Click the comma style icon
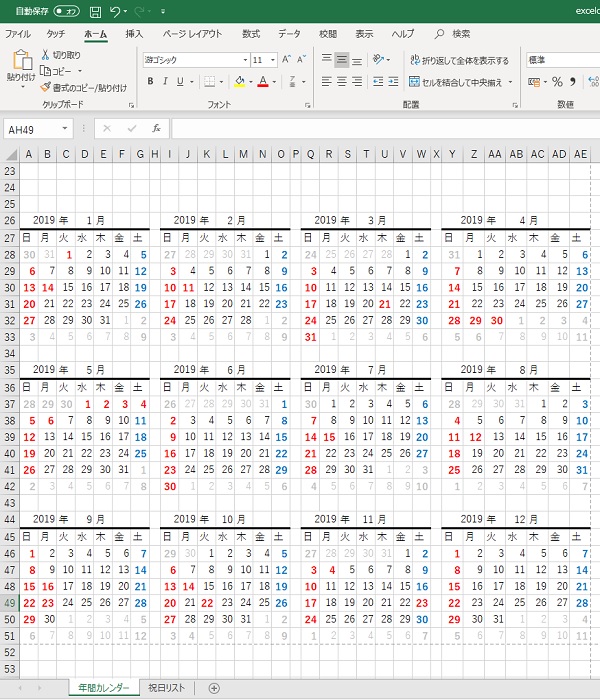 [573, 82]
